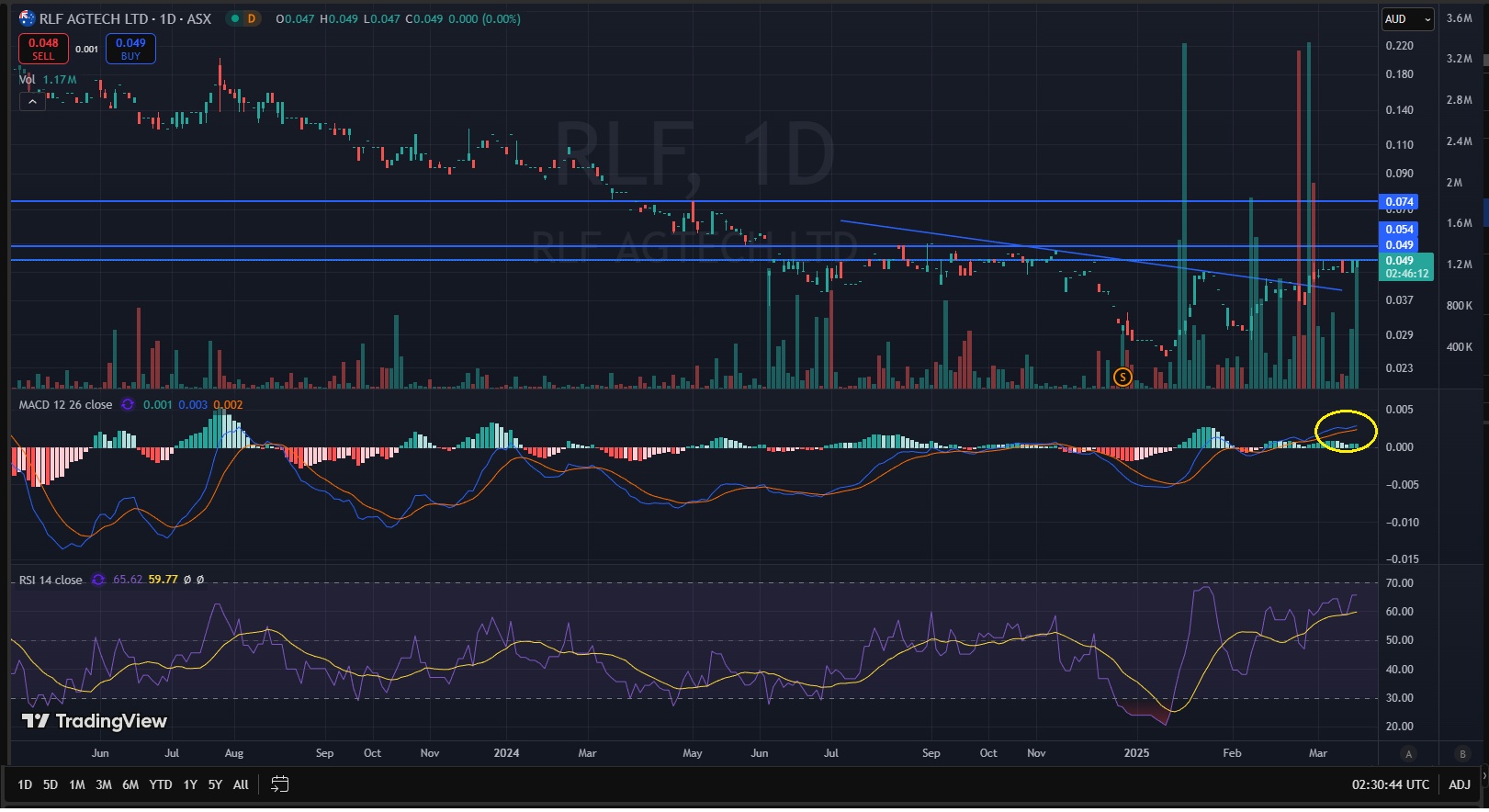1489x812 pixels.
Task: Collapse the indicator legend with the chevron arrow
Action: 32,102
